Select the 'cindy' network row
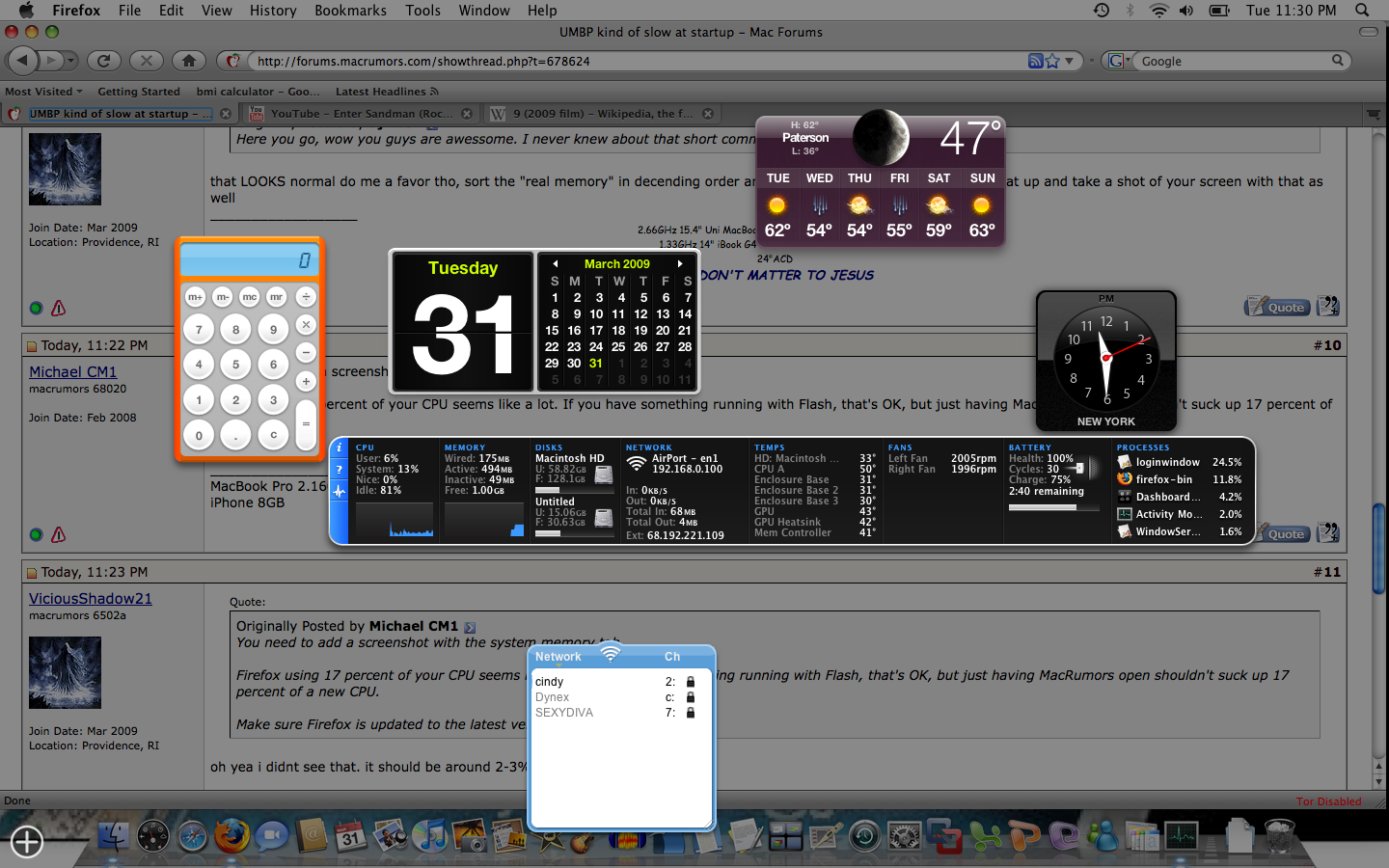This screenshot has height=868, width=1389. coord(622,681)
